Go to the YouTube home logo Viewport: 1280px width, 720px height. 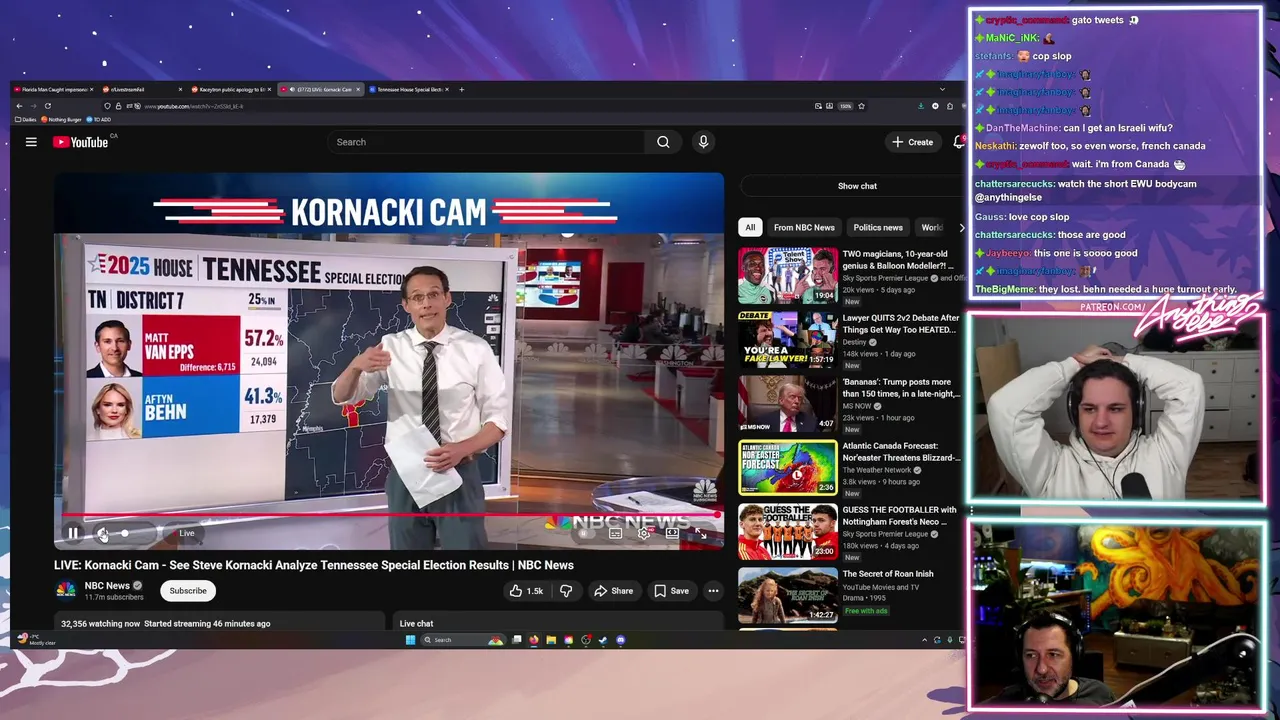(81, 142)
